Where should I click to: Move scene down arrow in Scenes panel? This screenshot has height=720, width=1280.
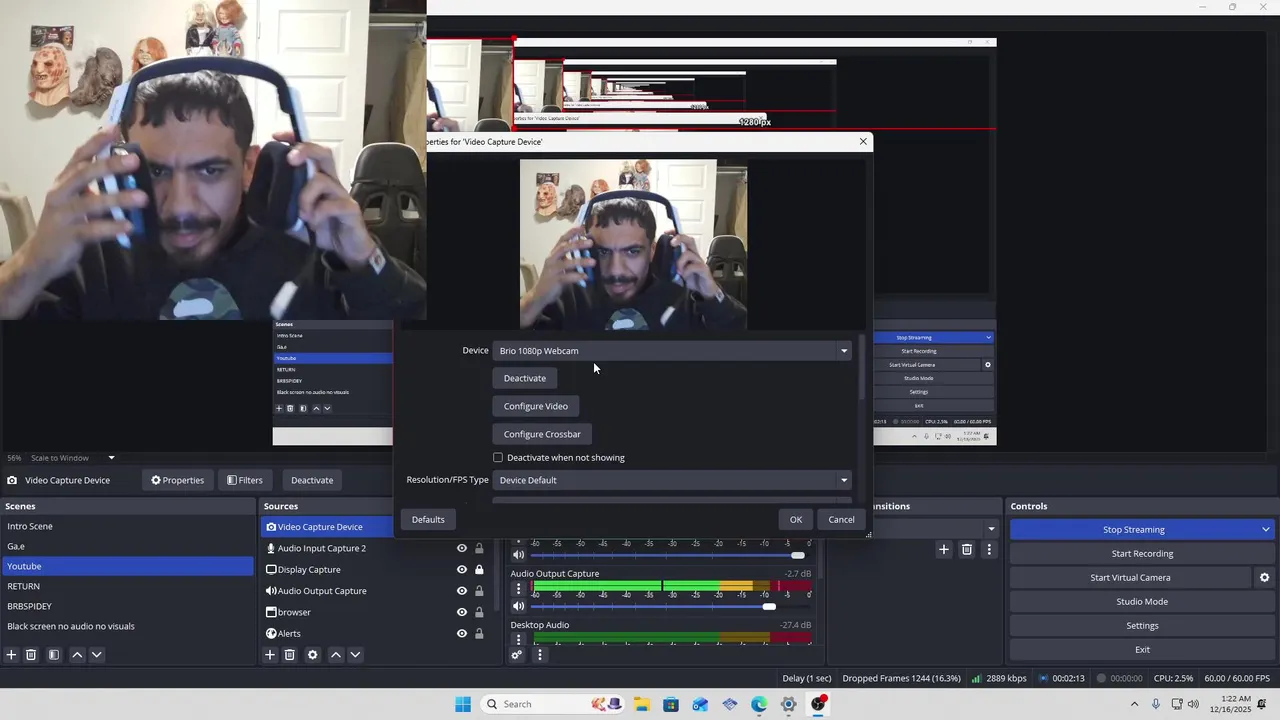[x=96, y=655]
